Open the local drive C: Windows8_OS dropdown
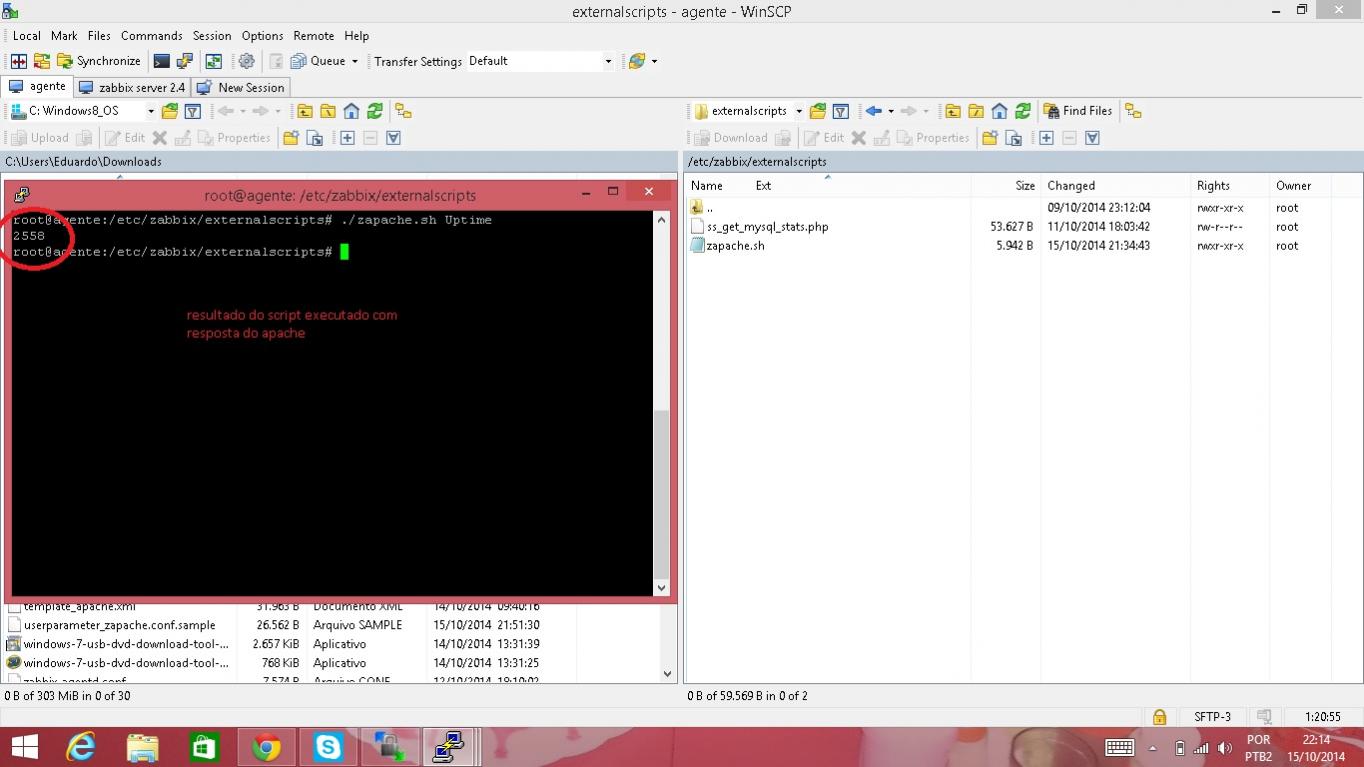This screenshot has height=767, width=1364. [151, 111]
